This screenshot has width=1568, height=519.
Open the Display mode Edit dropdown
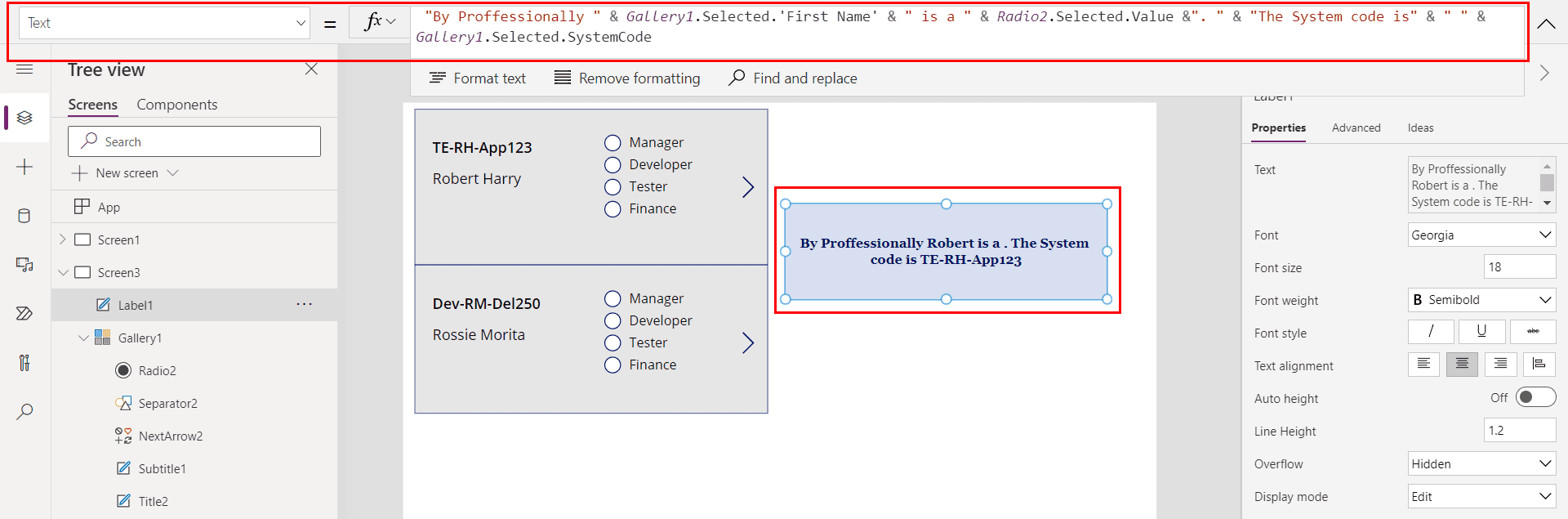1481,496
